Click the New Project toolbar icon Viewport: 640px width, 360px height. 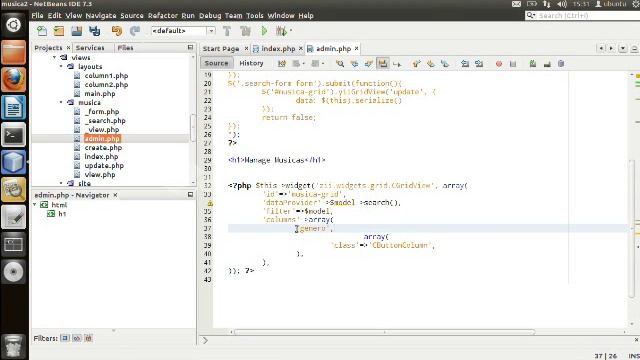(59, 31)
